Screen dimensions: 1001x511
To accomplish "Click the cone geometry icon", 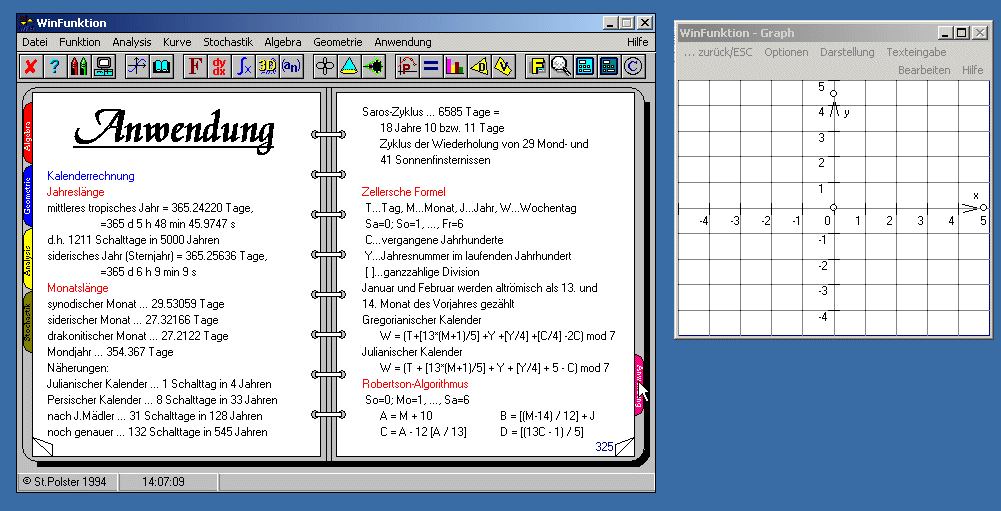I will pyautogui.click(x=349, y=66).
